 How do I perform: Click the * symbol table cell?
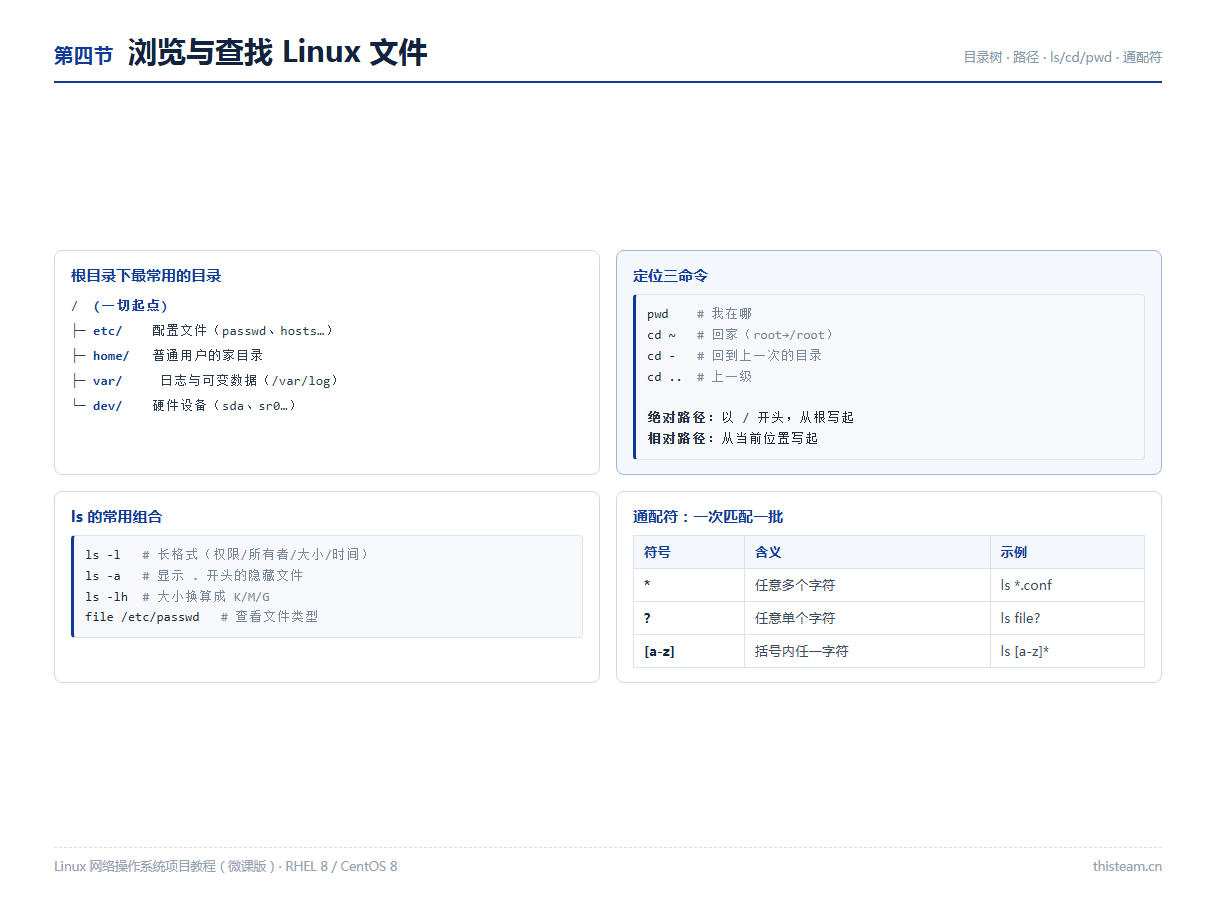(x=689, y=585)
